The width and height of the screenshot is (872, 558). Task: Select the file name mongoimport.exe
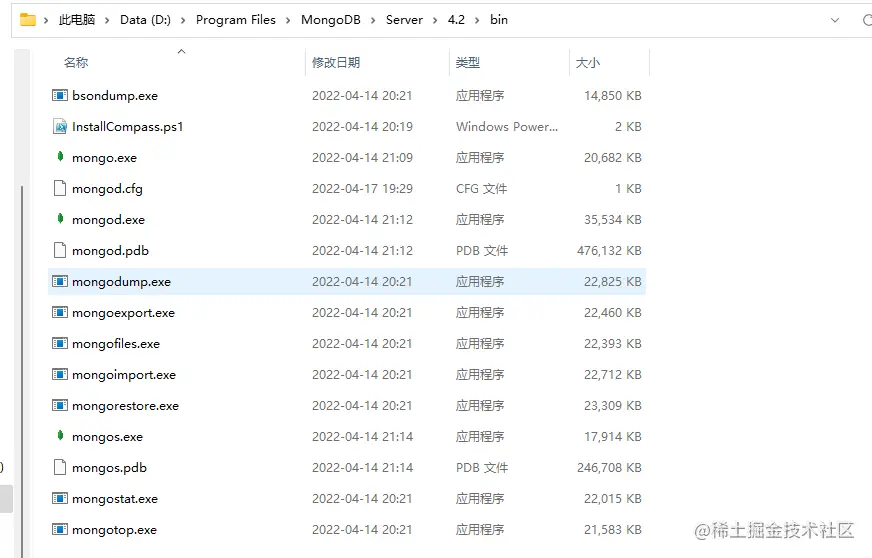123,375
